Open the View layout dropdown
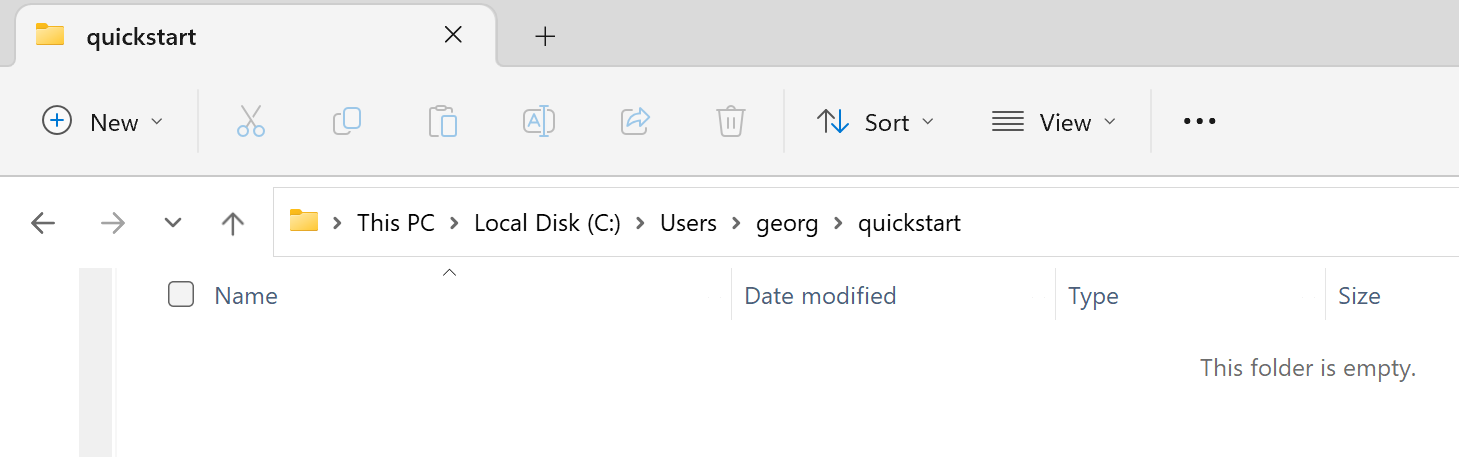The height and width of the screenshot is (457, 1459). [x=1053, y=122]
